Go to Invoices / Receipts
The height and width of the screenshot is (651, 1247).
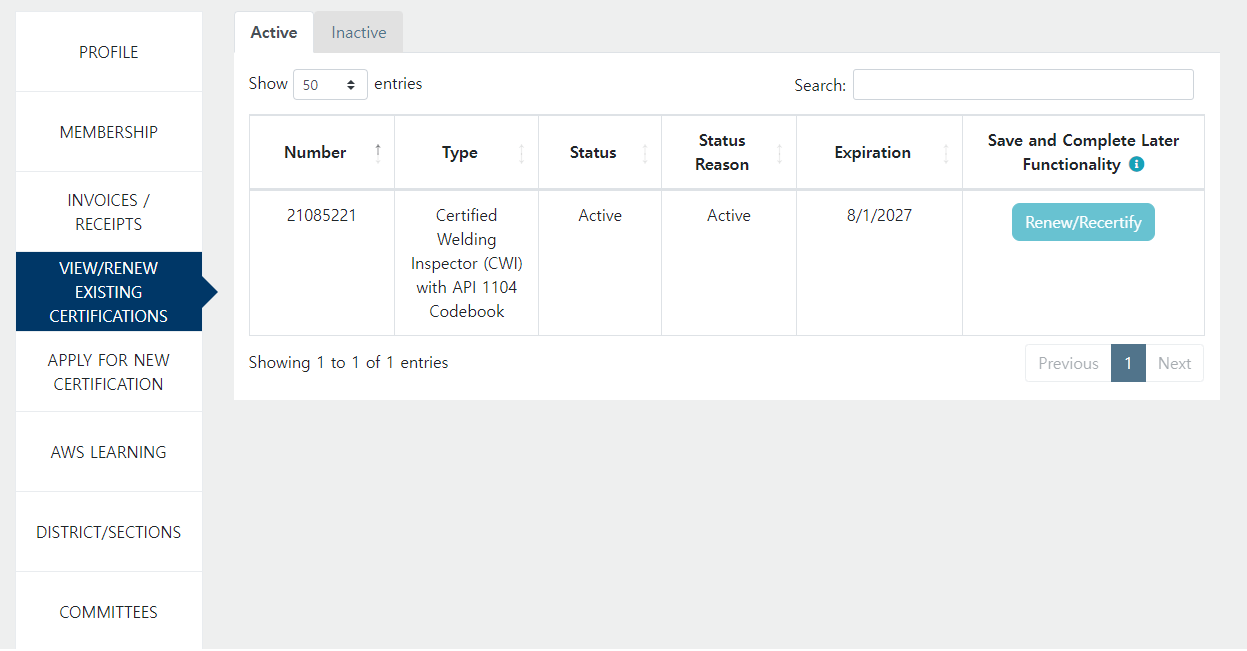coord(109,212)
